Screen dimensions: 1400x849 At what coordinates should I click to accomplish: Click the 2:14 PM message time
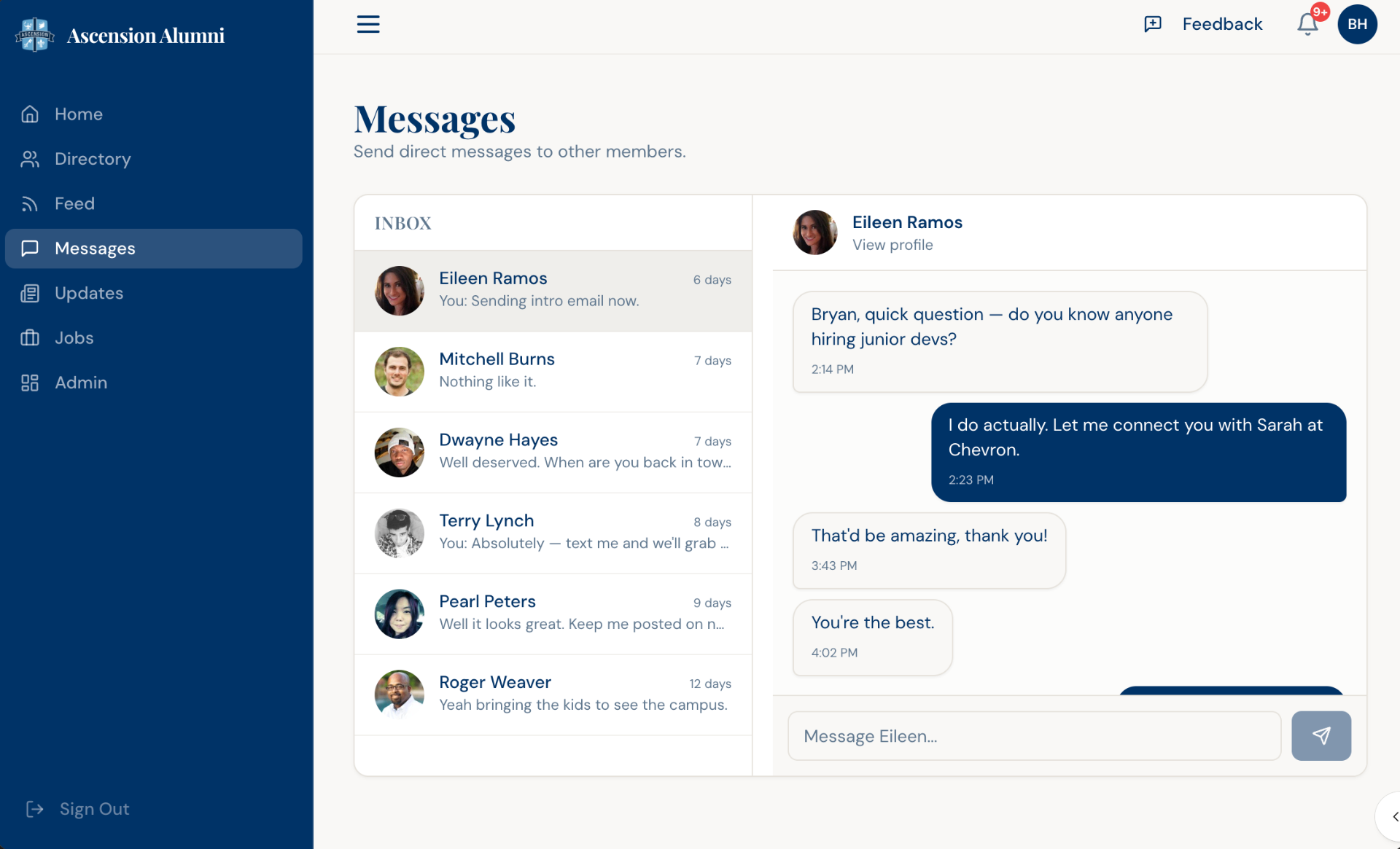coord(832,369)
